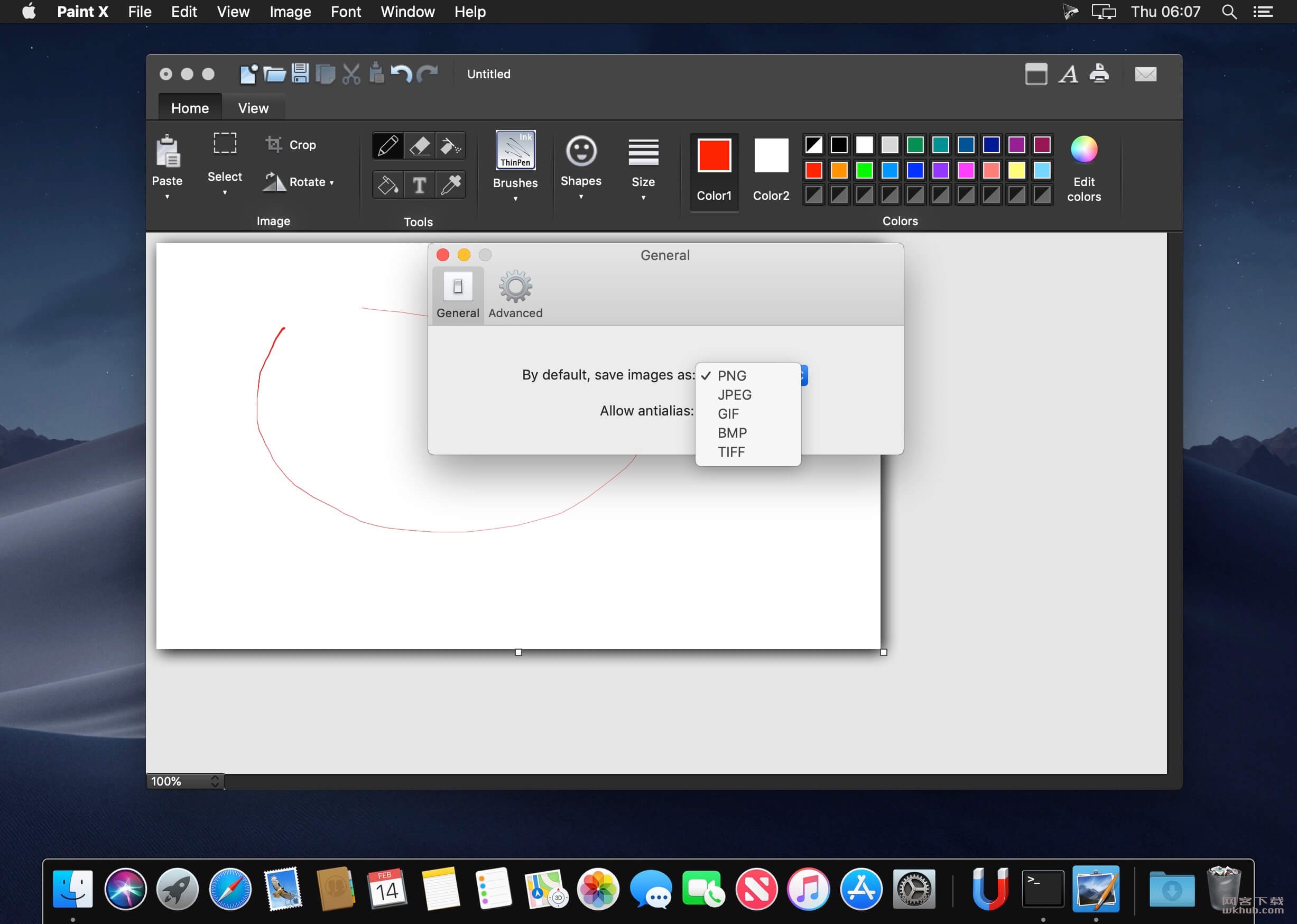1297x924 pixels.
Task: Click the window layout icon beside Fonts
Action: (x=1036, y=74)
